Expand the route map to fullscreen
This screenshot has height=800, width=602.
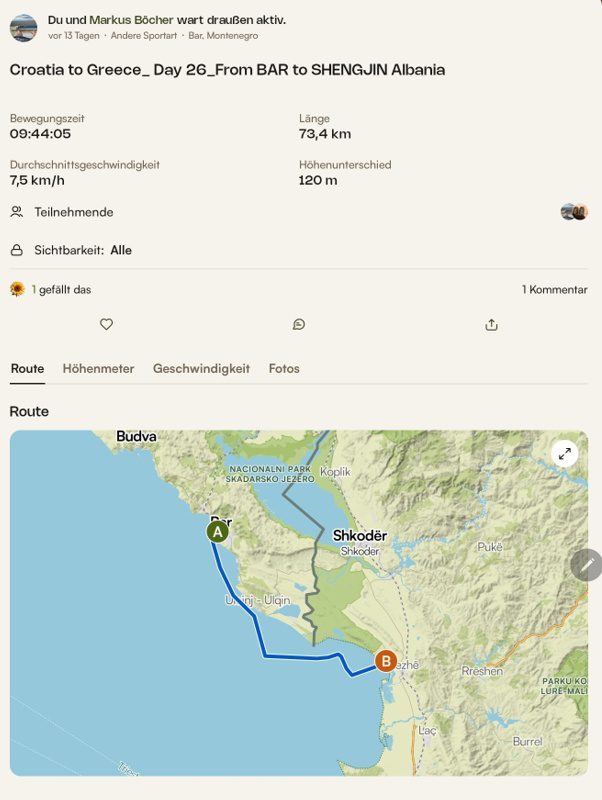click(565, 454)
